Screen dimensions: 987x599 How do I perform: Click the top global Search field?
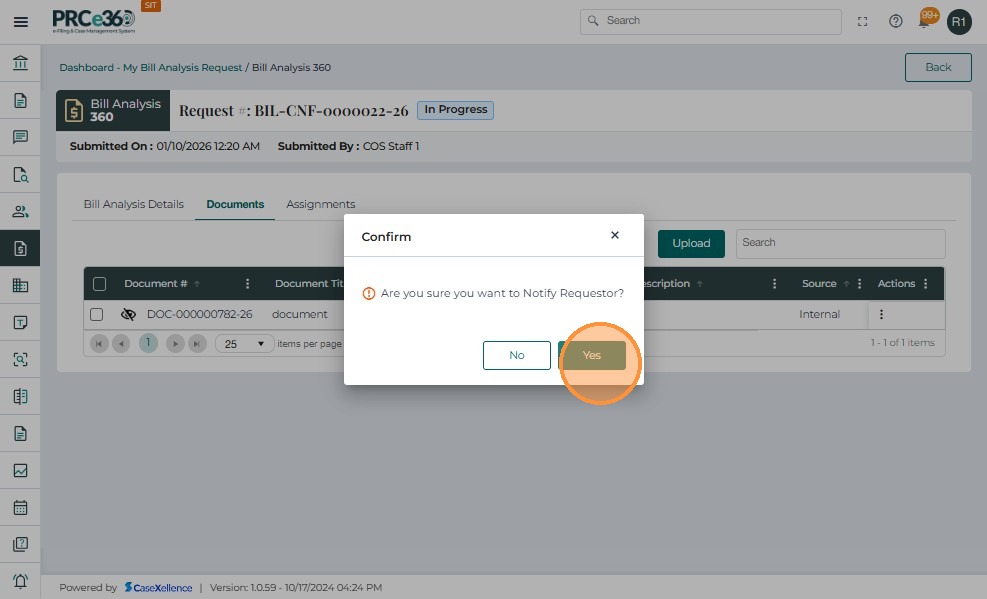pyautogui.click(x=711, y=21)
